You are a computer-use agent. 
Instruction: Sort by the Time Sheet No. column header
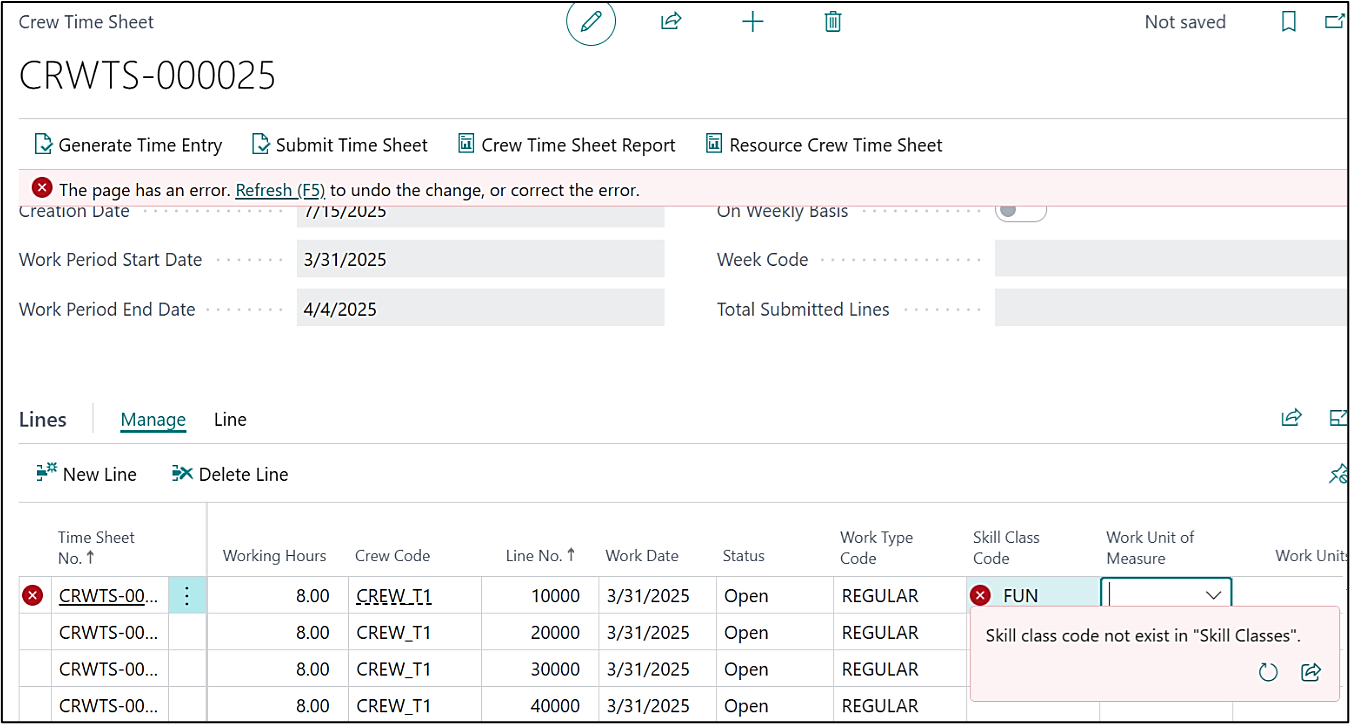96,548
